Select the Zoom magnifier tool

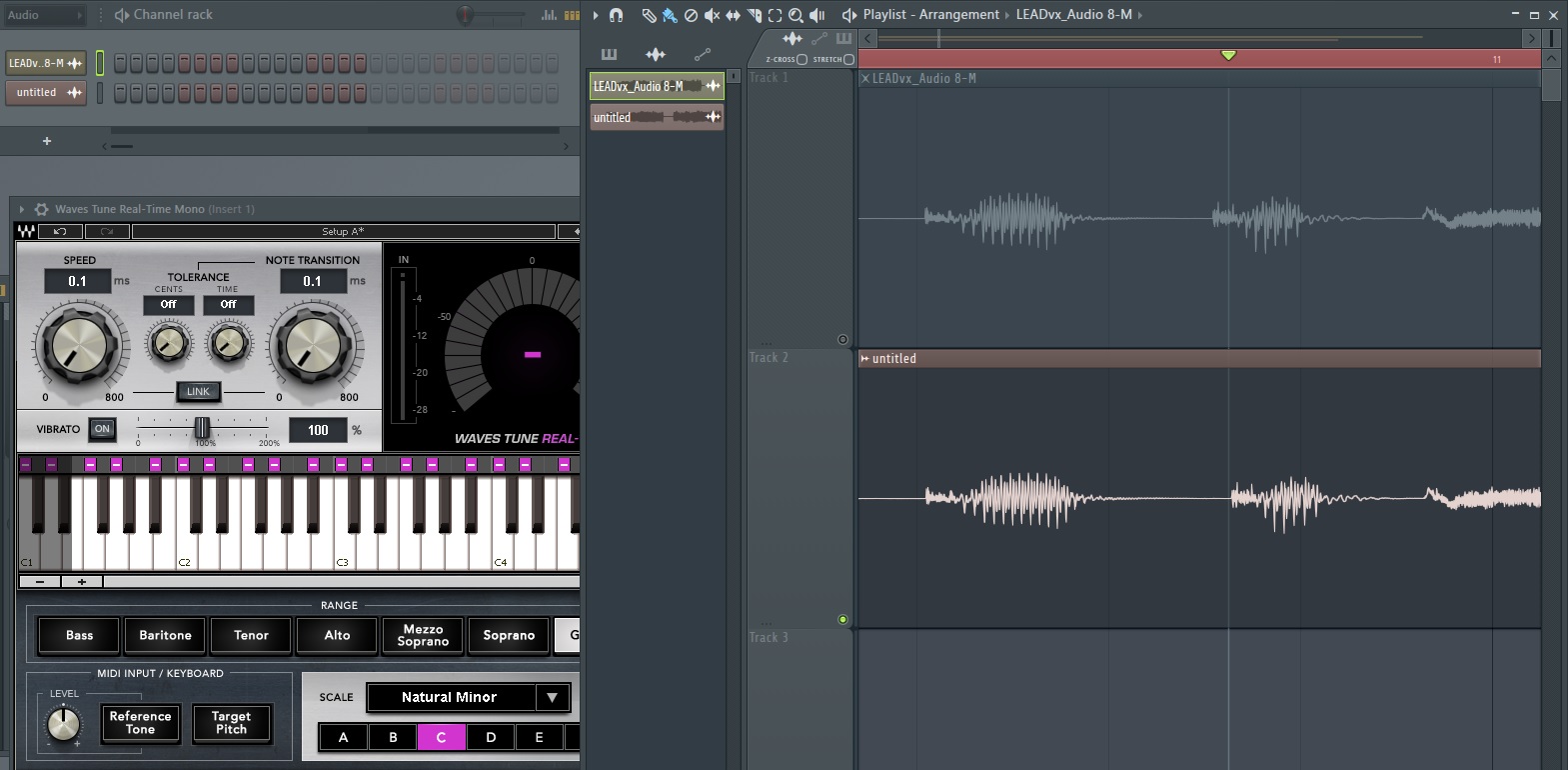(x=795, y=15)
